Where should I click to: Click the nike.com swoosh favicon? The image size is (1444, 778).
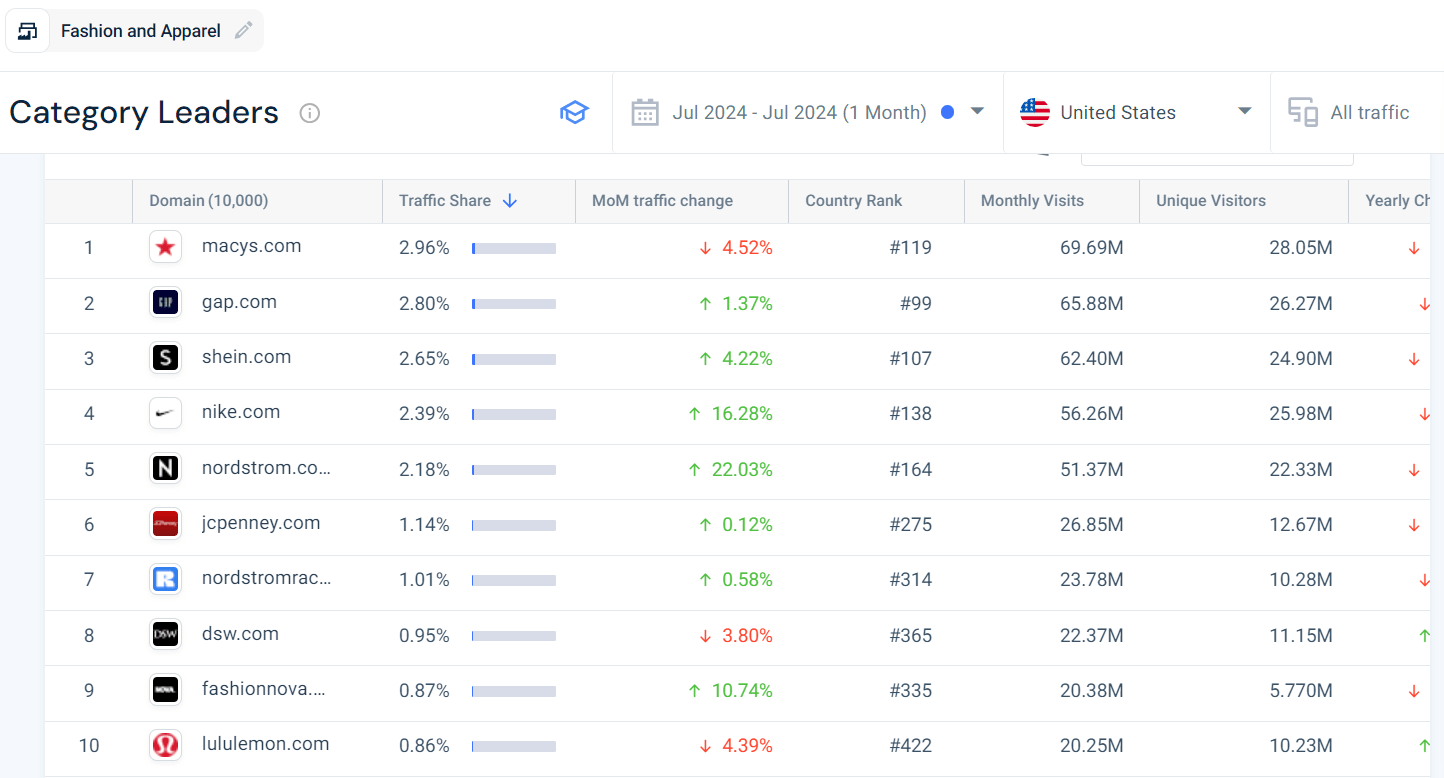165,413
